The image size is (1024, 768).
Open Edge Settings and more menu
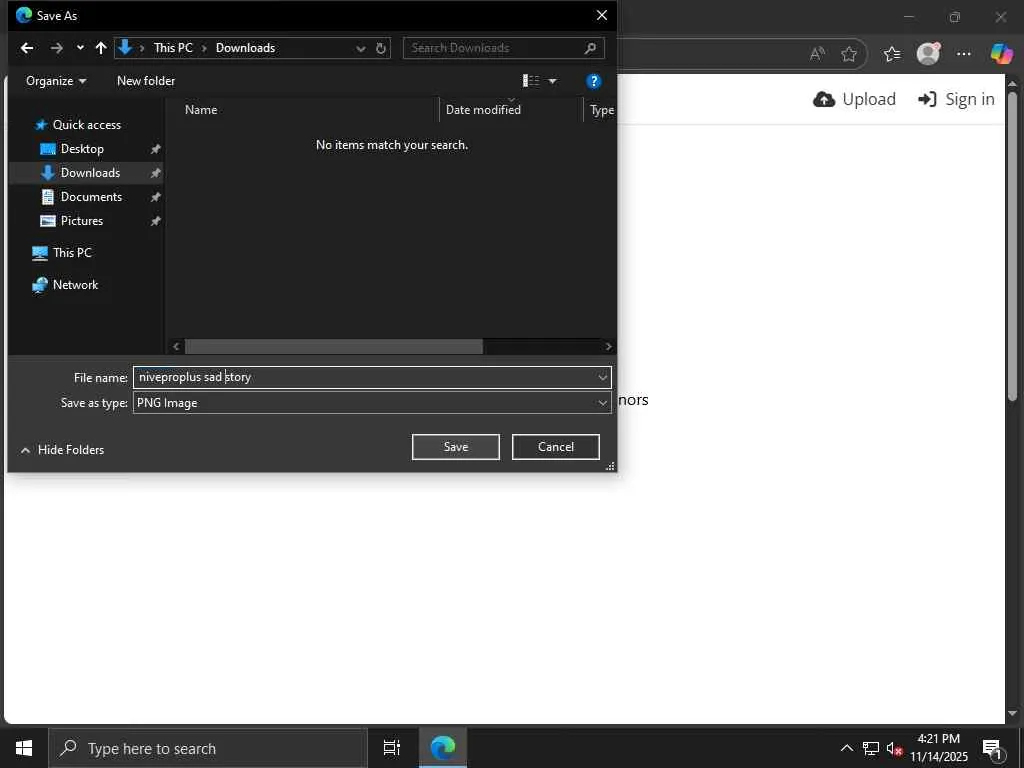[x=963, y=54]
